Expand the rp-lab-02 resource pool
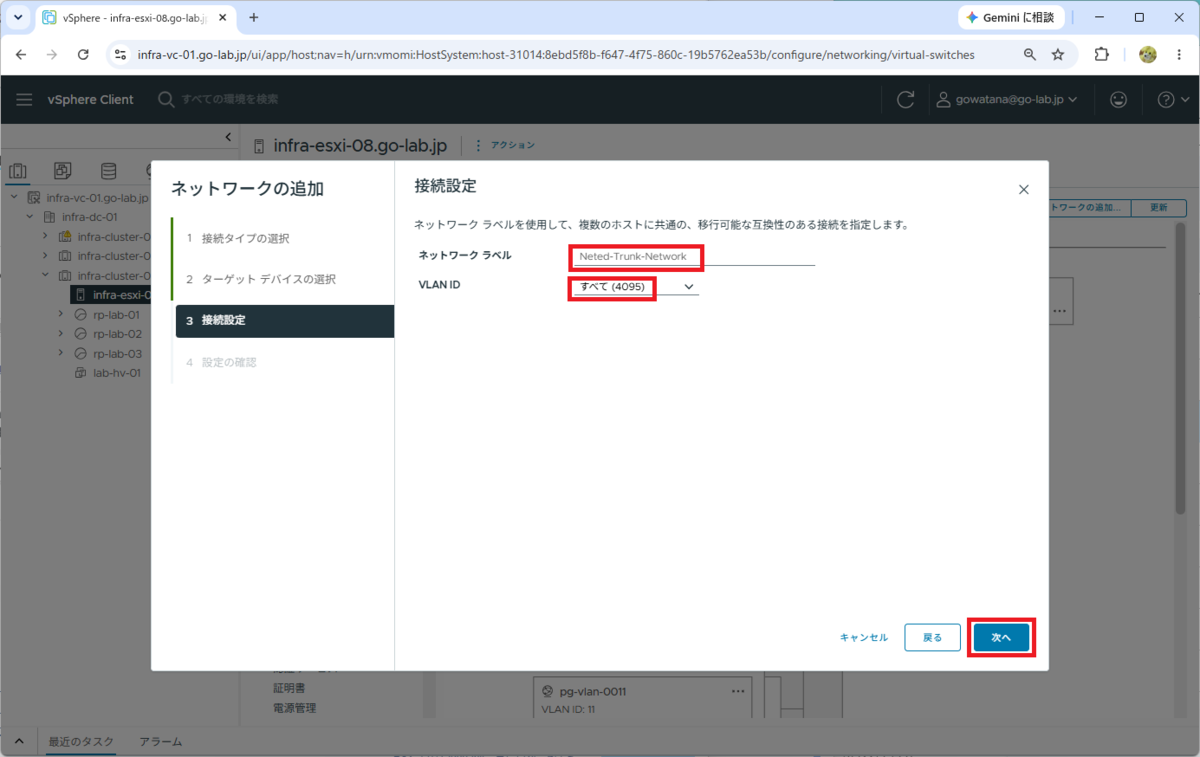Image resolution: width=1200 pixels, height=757 pixels. click(62, 334)
